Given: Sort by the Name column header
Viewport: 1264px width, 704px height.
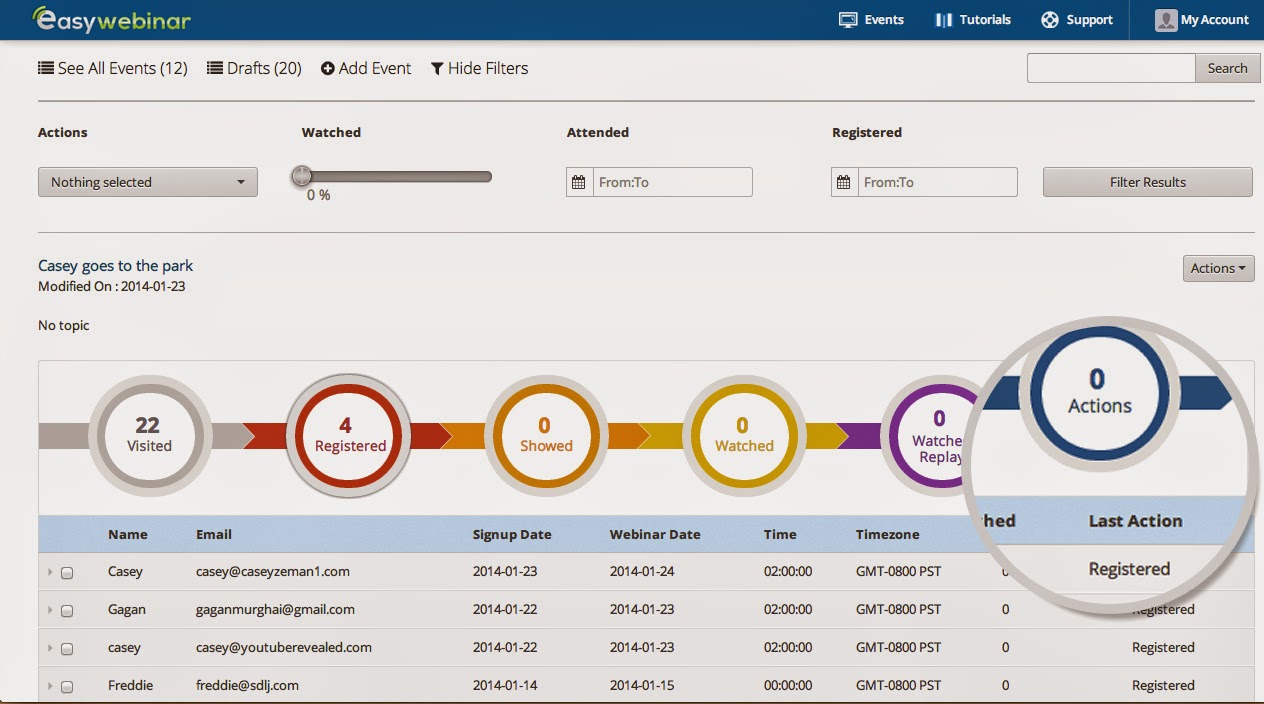Looking at the screenshot, I should (128, 534).
